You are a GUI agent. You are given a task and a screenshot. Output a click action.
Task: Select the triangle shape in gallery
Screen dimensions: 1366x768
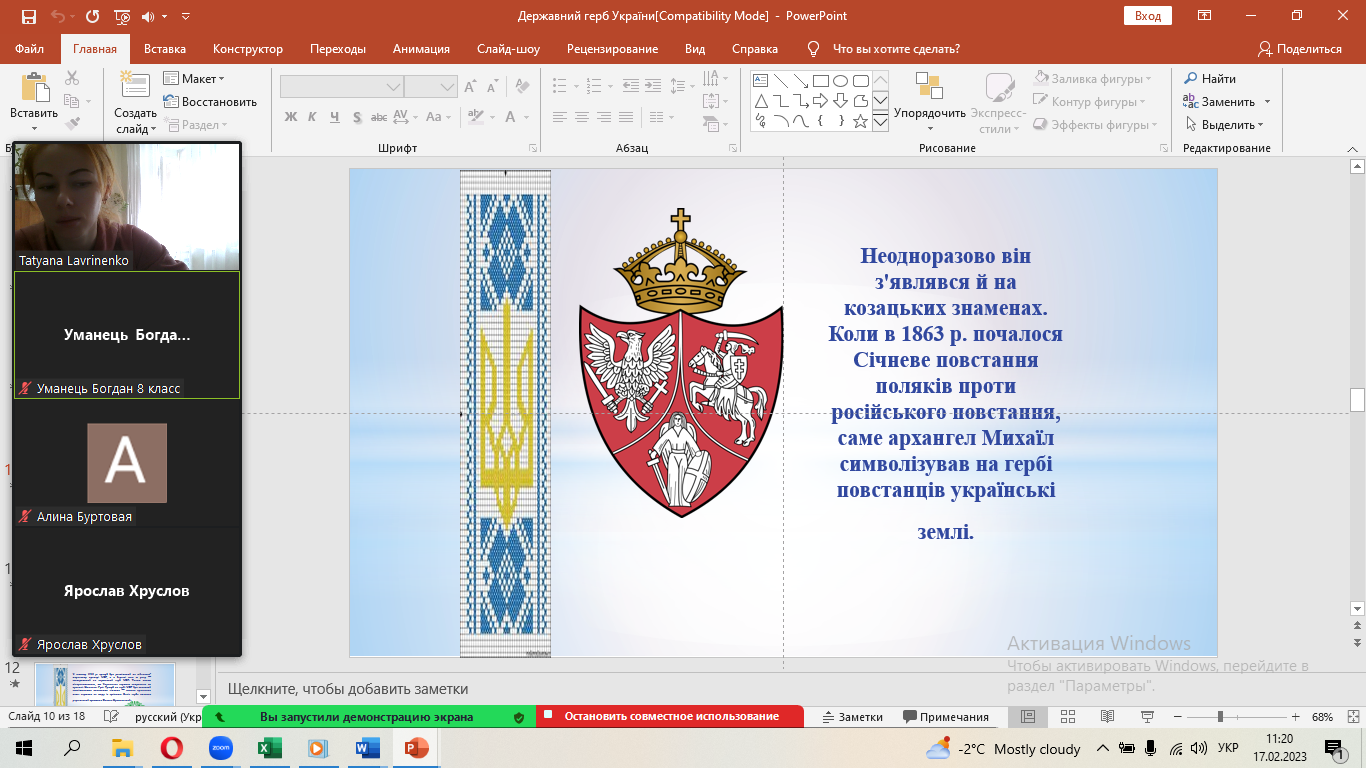point(760,101)
